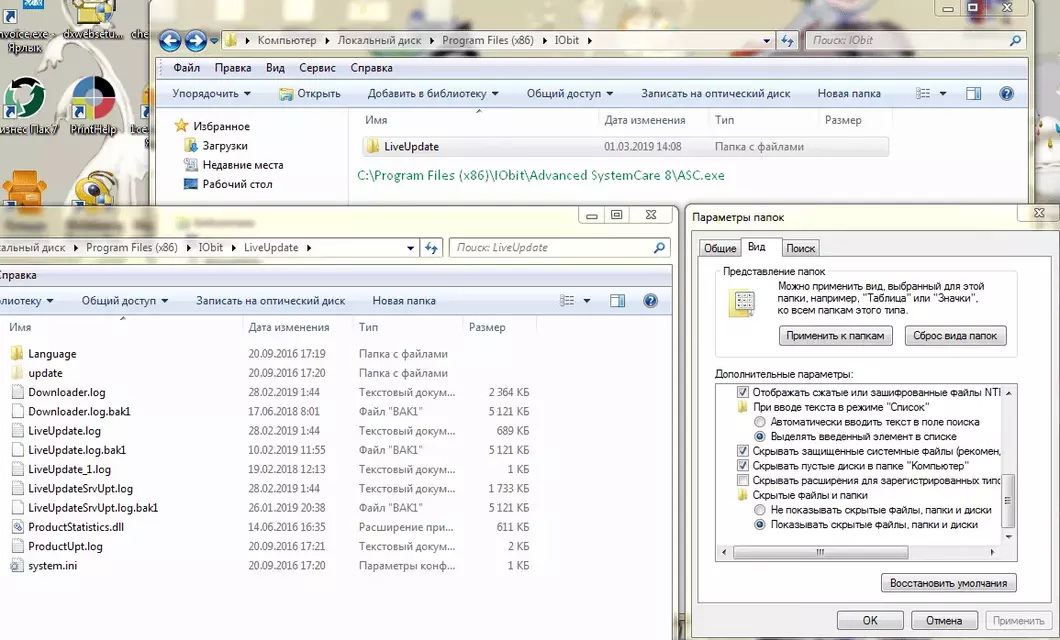This screenshot has height=640, width=1060.
Task: Click refresh button beside IObit address bar
Action: click(x=787, y=41)
